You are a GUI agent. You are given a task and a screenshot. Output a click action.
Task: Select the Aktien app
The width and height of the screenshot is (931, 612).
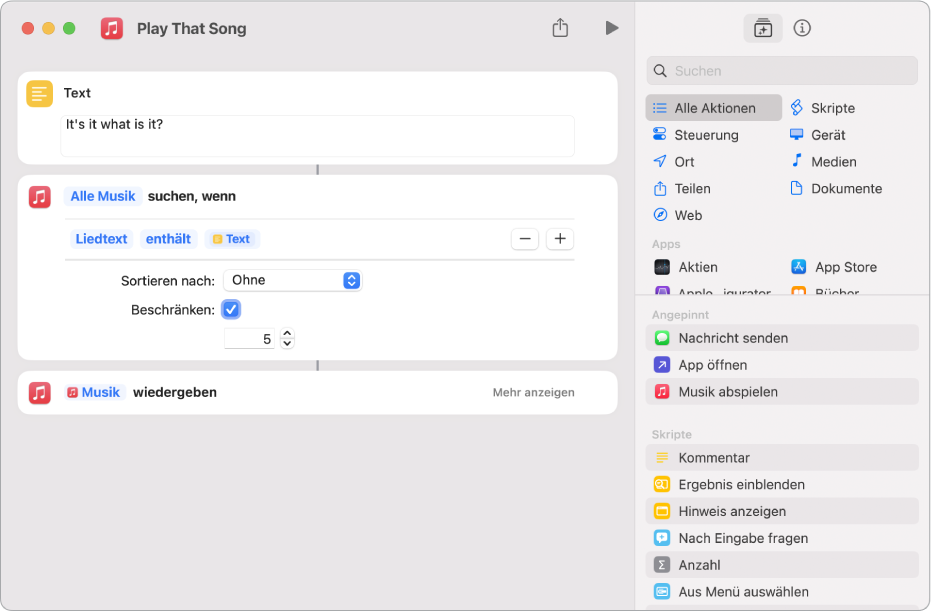coord(686,267)
